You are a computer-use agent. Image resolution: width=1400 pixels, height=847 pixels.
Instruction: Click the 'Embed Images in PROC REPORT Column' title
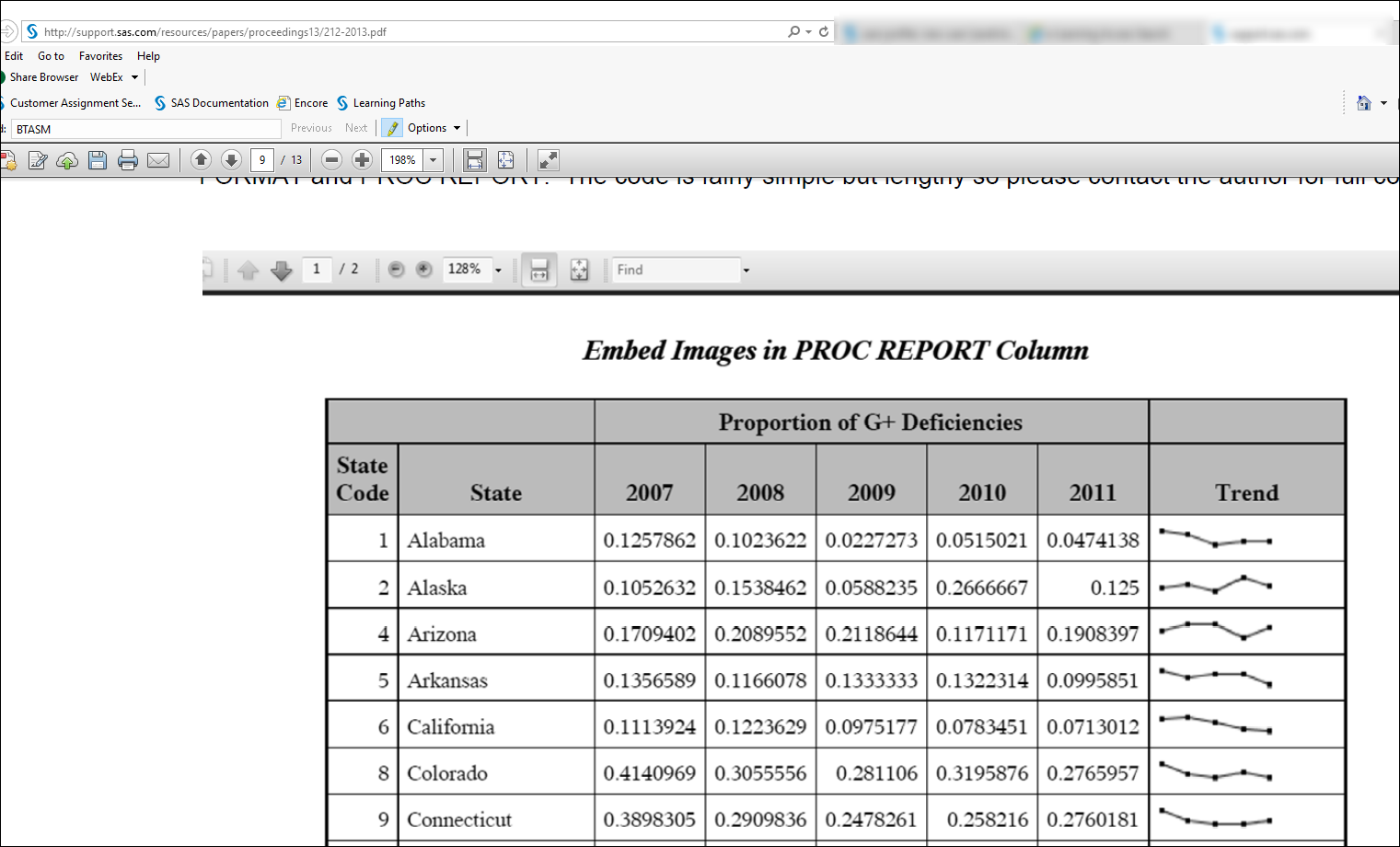836,350
